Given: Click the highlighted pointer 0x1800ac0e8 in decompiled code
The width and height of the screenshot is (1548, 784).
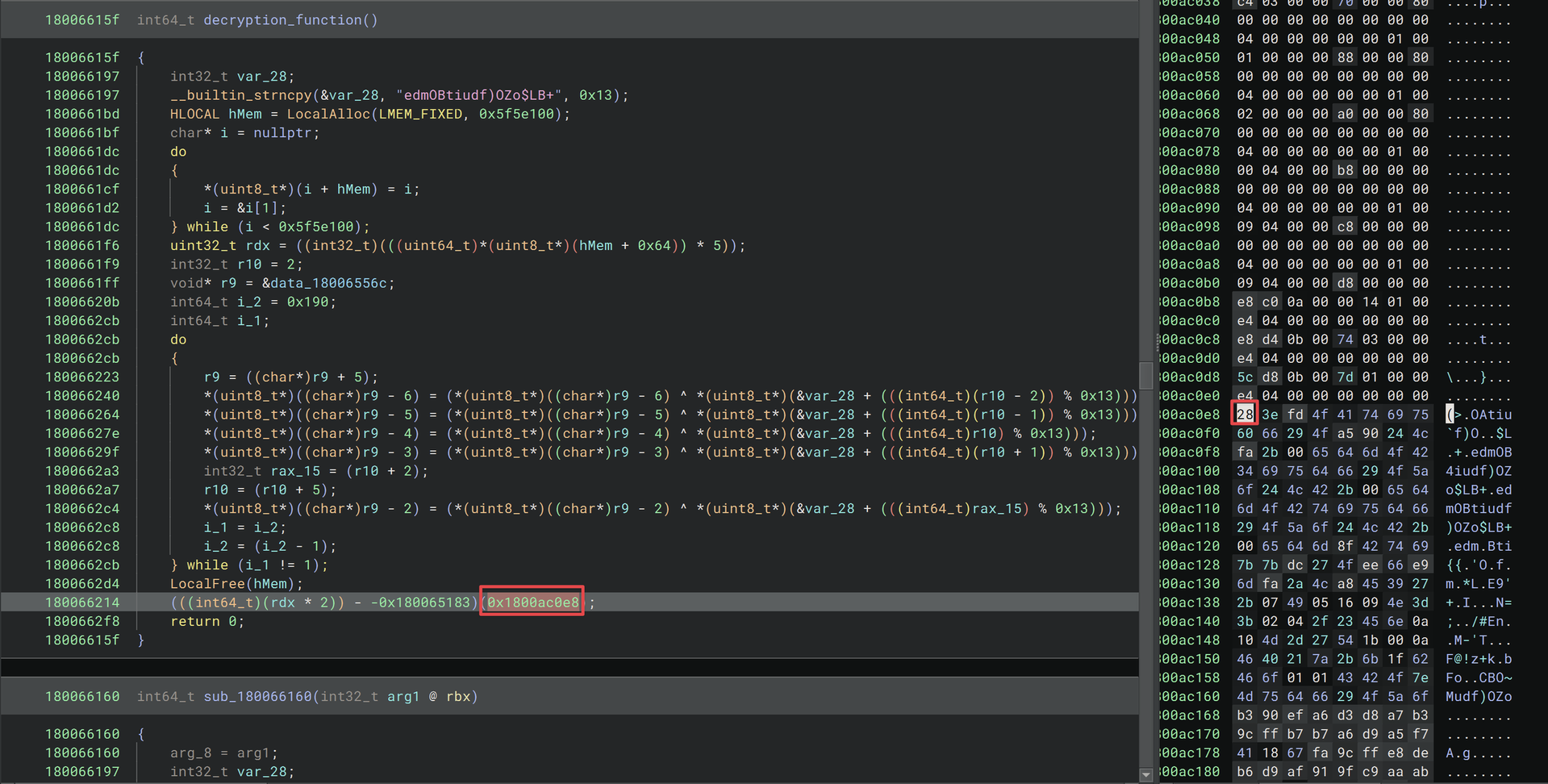Looking at the screenshot, I should (x=531, y=602).
